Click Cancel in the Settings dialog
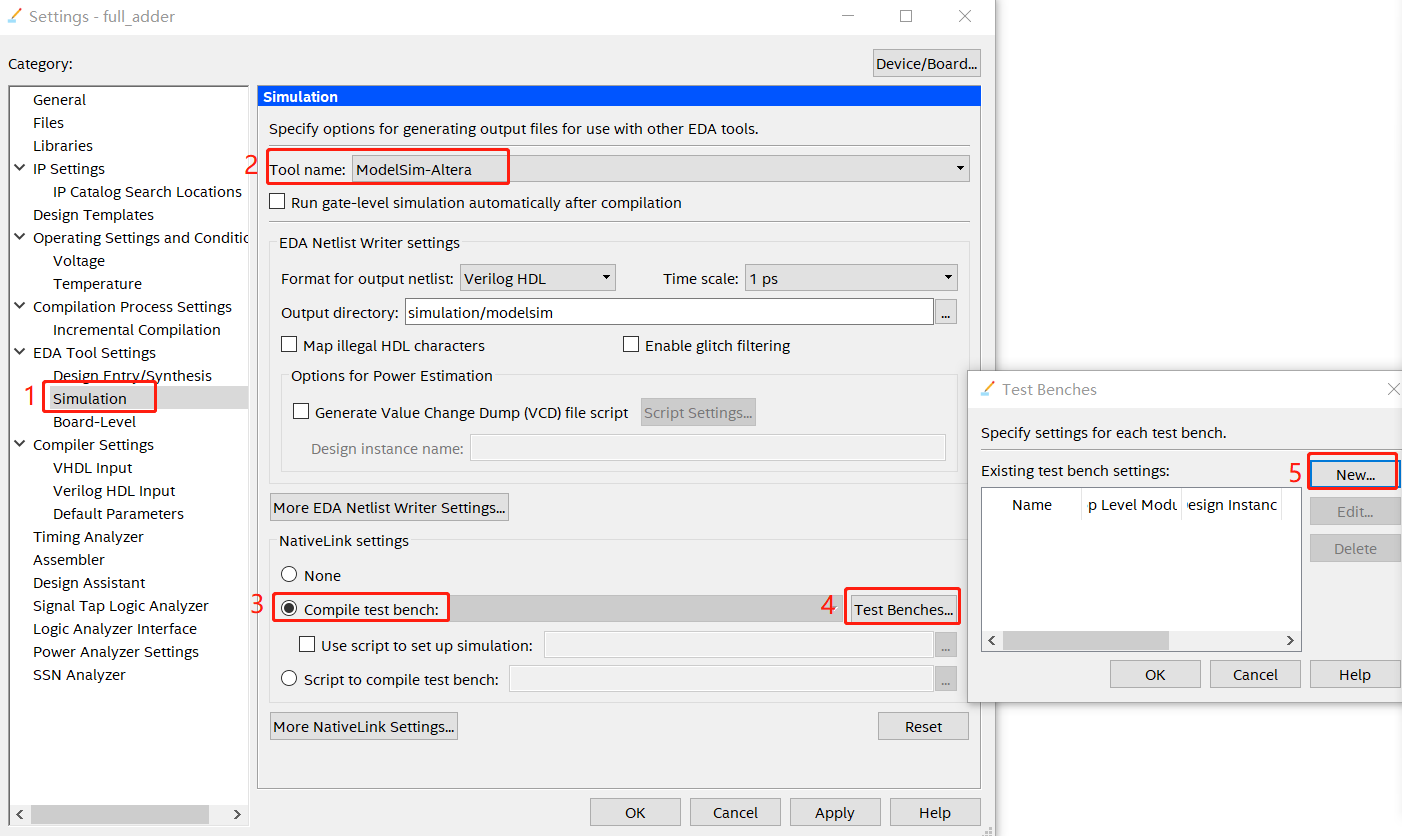The image size is (1402, 836). click(735, 812)
